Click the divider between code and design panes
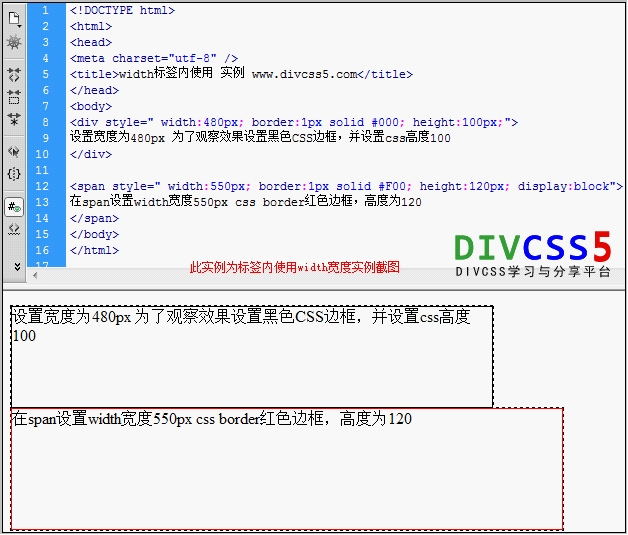The width and height of the screenshot is (628, 535). click(314, 290)
